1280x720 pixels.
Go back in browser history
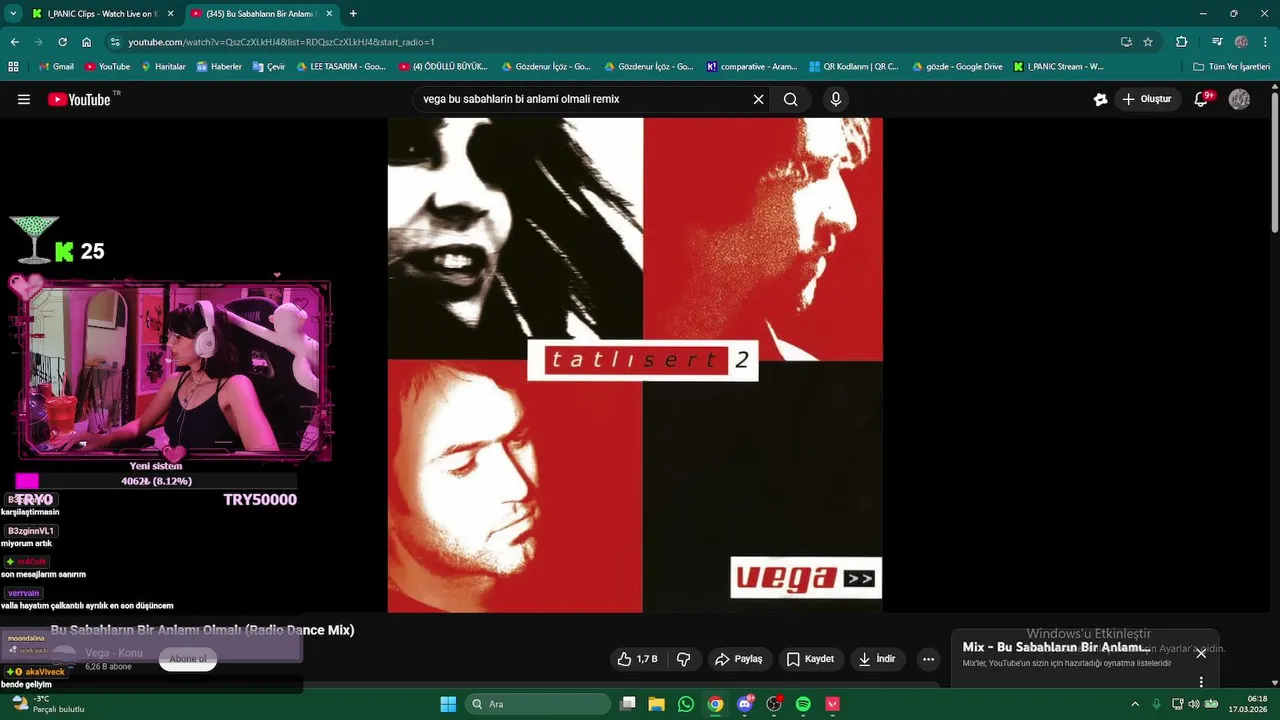[x=15, y=42]
